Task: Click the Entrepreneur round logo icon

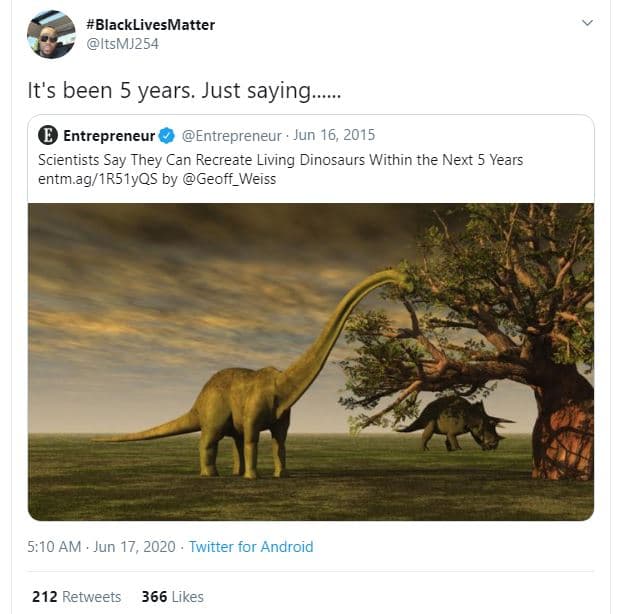Action: point(48,135)
